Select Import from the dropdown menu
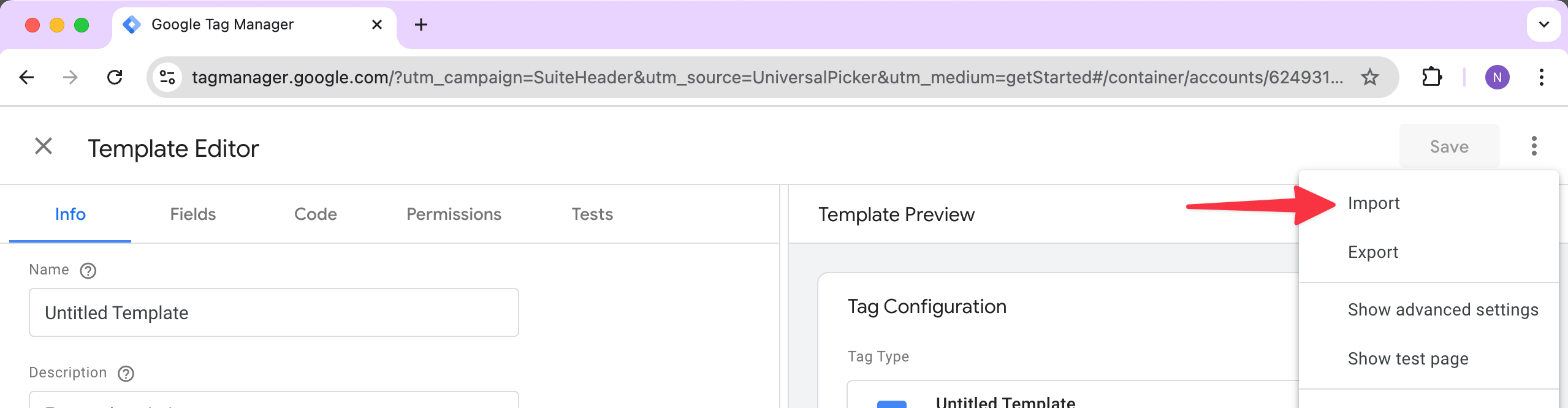 (x=1374, y=203)
